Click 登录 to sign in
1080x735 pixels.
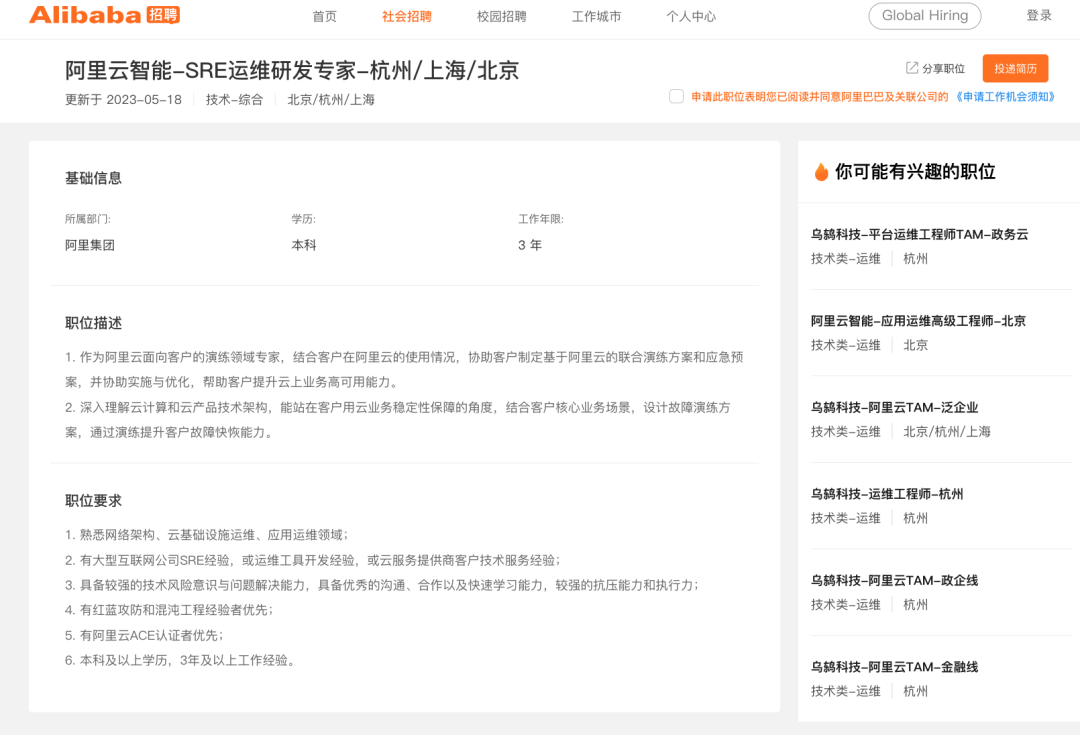click(x=1039, y=16)
